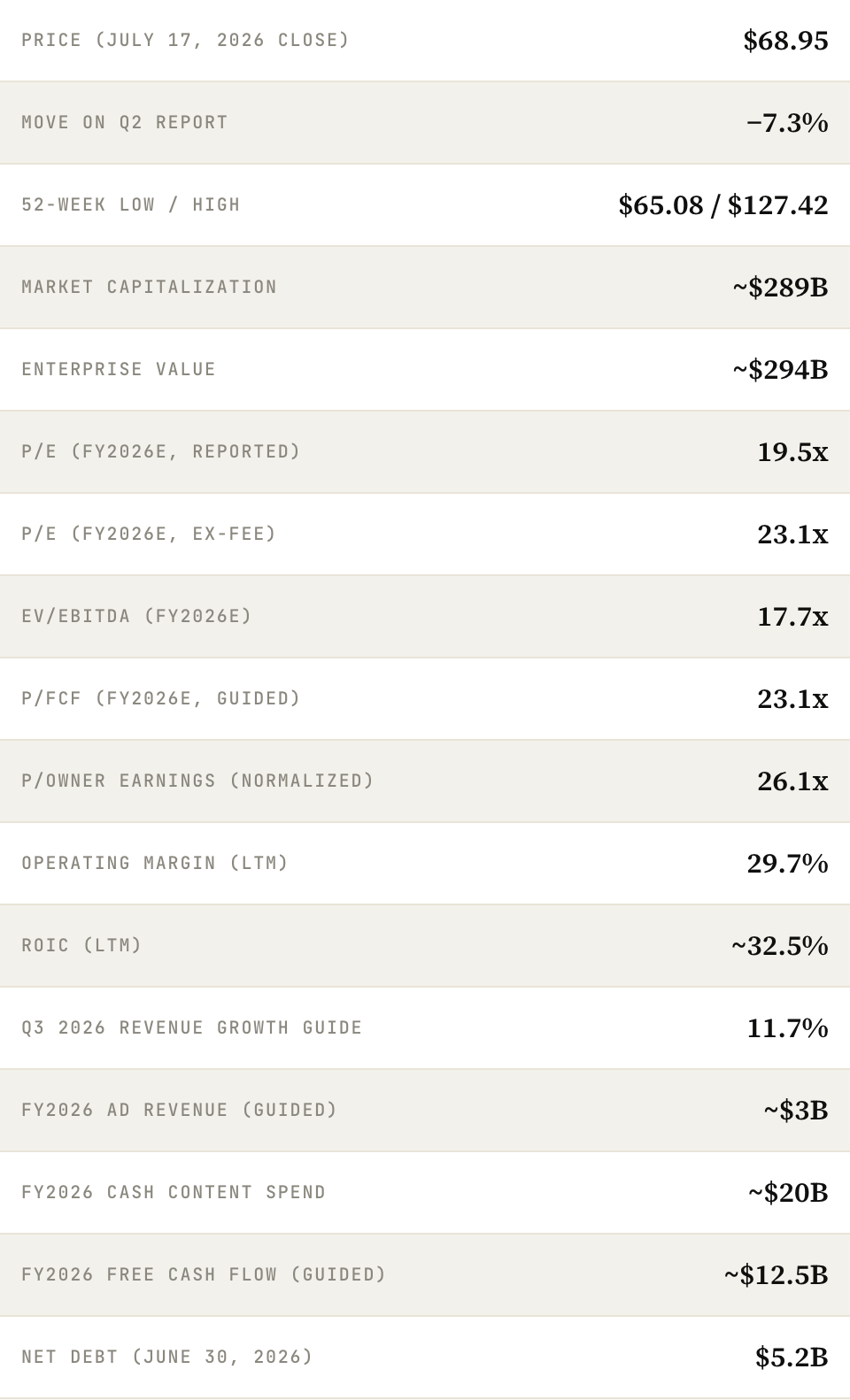
Task: Click the FY2026 Cash Content Spend label
Action: pos(174,1192)
